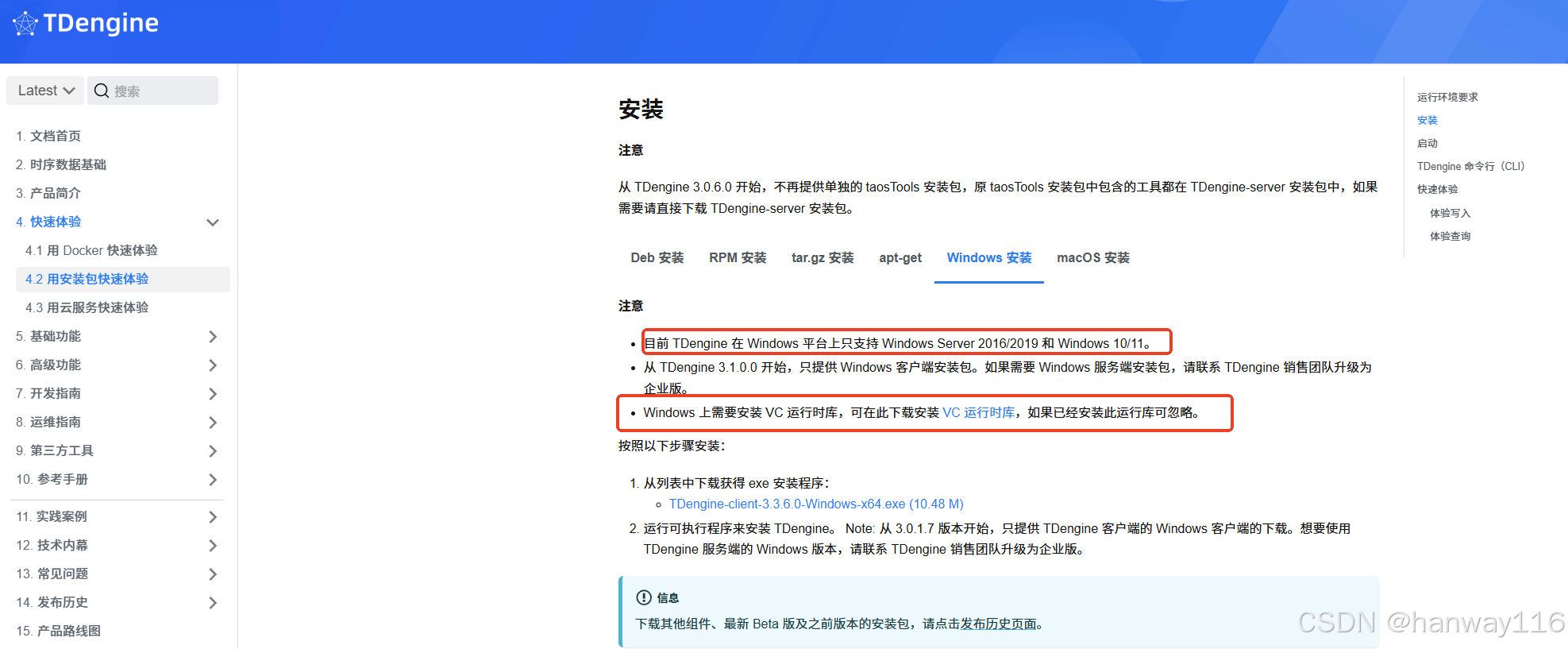This screenshot has height=649, width=1568.
Task: Switch to the apt-get tab
Action: click(900, 258)
